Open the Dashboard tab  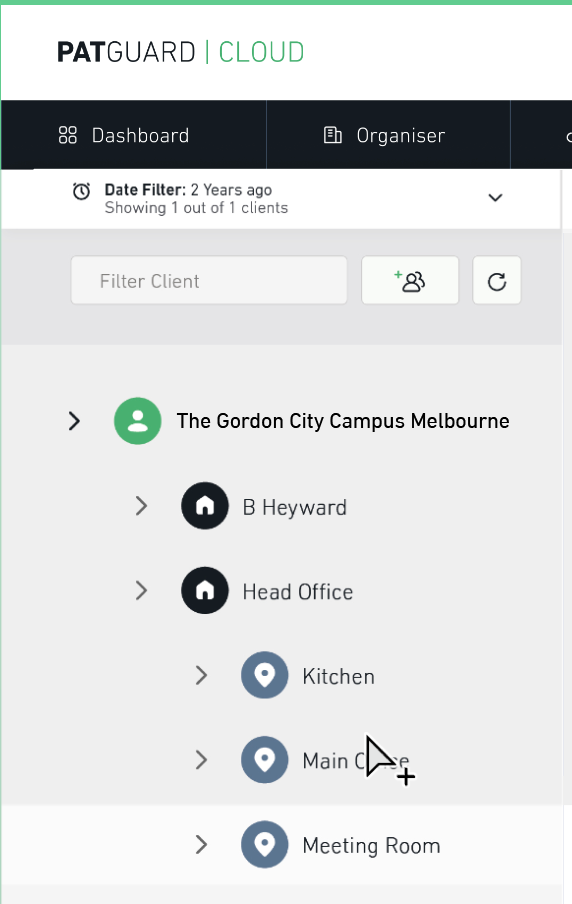click(x=124, y=135)
